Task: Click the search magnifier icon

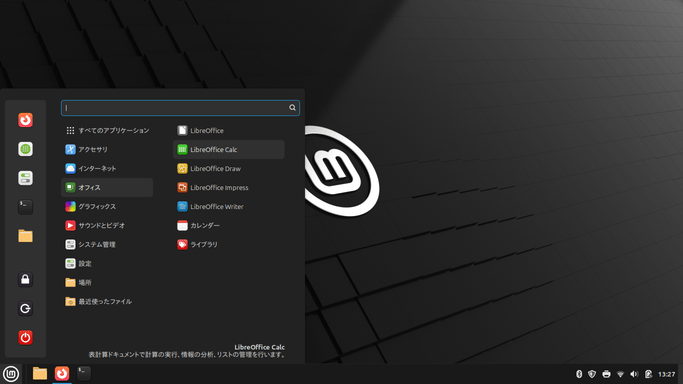Action: pos(292,108)
